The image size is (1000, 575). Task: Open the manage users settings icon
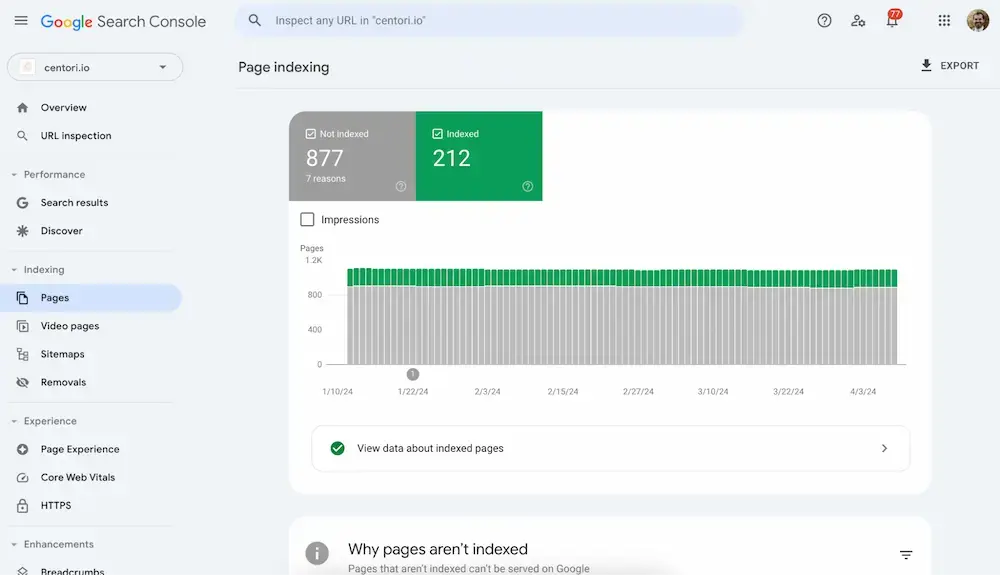coord(858,21)
